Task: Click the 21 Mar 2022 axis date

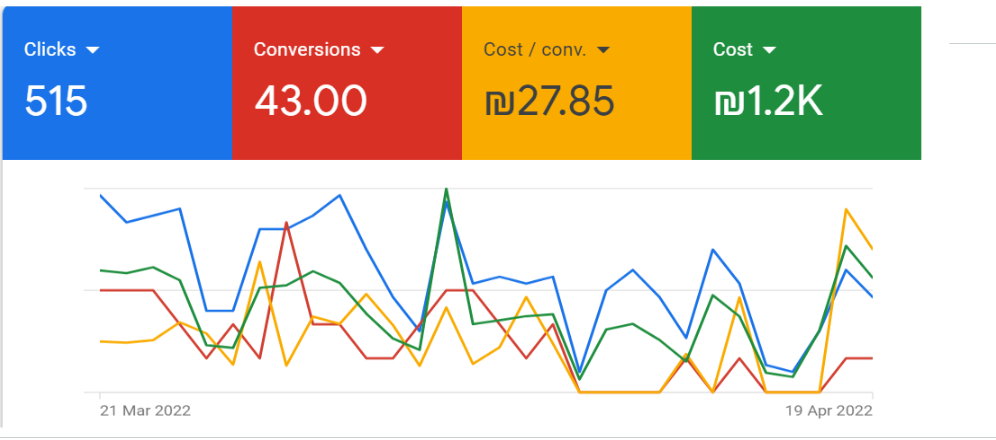Action: 145,411
